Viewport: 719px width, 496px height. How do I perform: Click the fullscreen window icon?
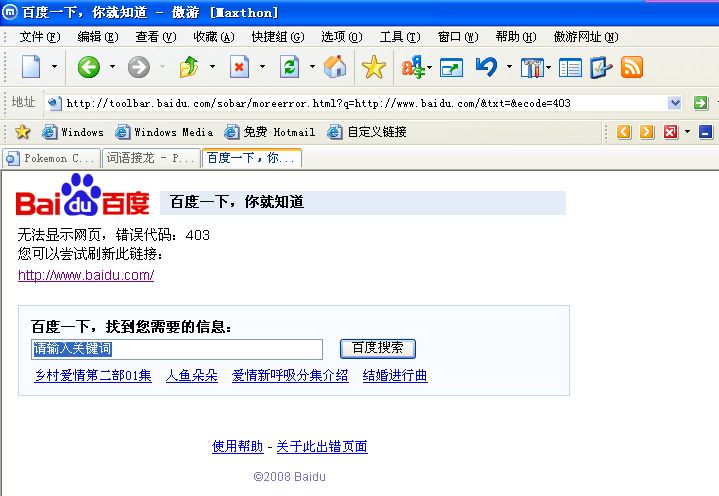point(451,68)
